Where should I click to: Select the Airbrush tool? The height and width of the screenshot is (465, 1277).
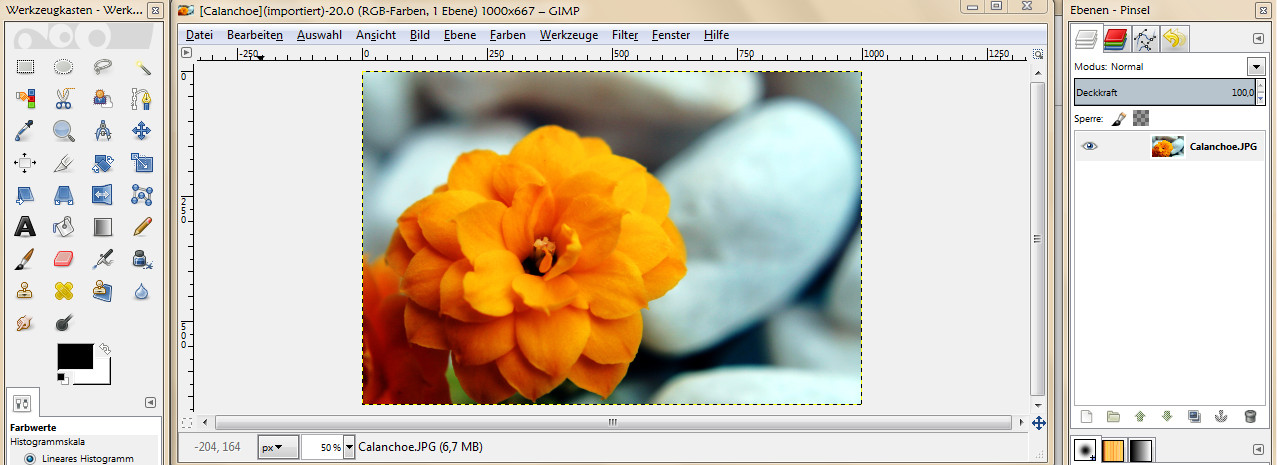pyautogui.click(x=103, y=259)
